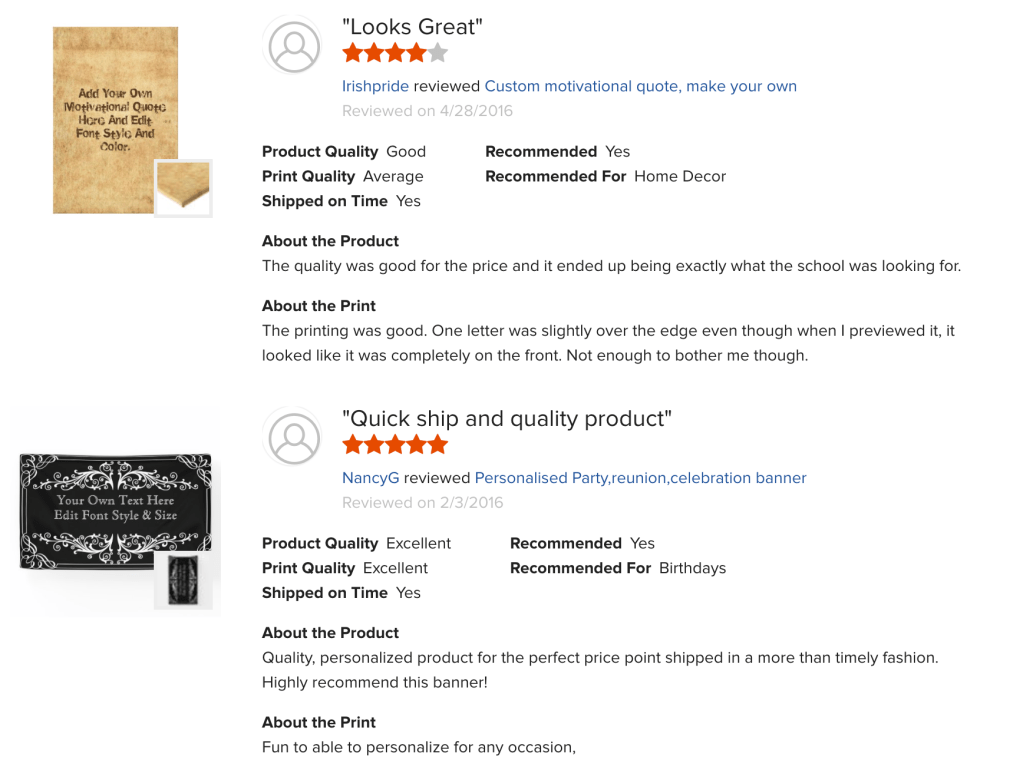Click the "Looks Great" review title
1023x780 pixels.
tap(412, 27)
